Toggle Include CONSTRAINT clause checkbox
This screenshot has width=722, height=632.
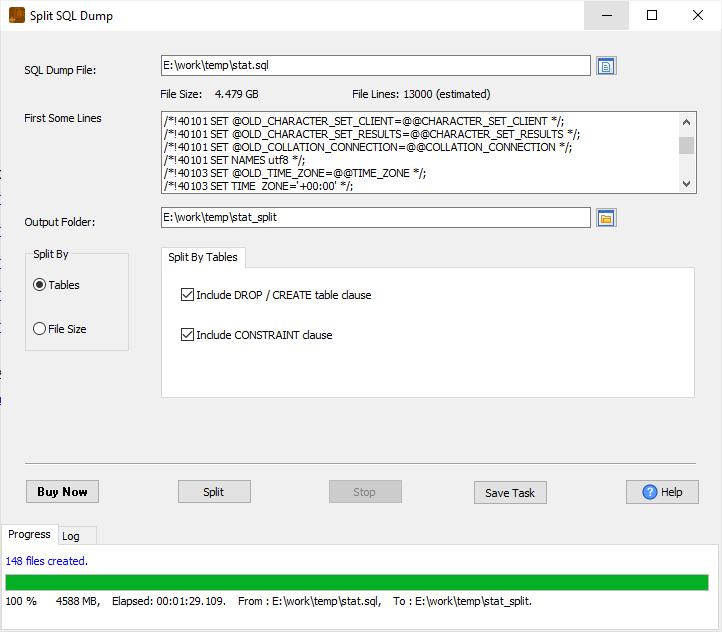point(187,335)
